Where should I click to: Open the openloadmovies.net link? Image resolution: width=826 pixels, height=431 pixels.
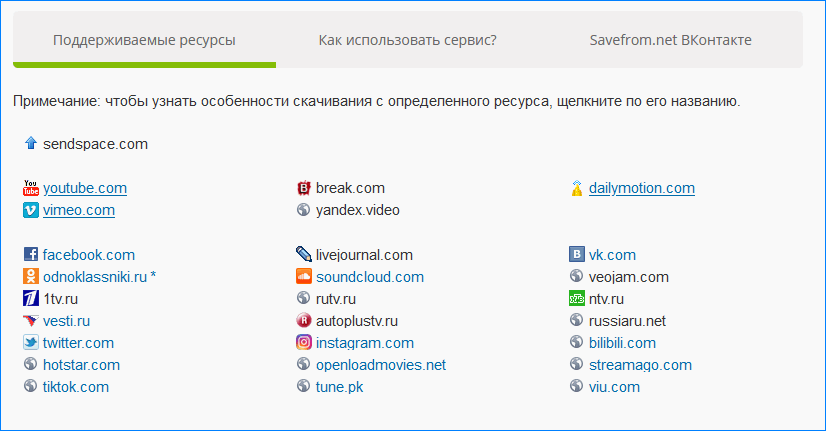coord(381,365)
